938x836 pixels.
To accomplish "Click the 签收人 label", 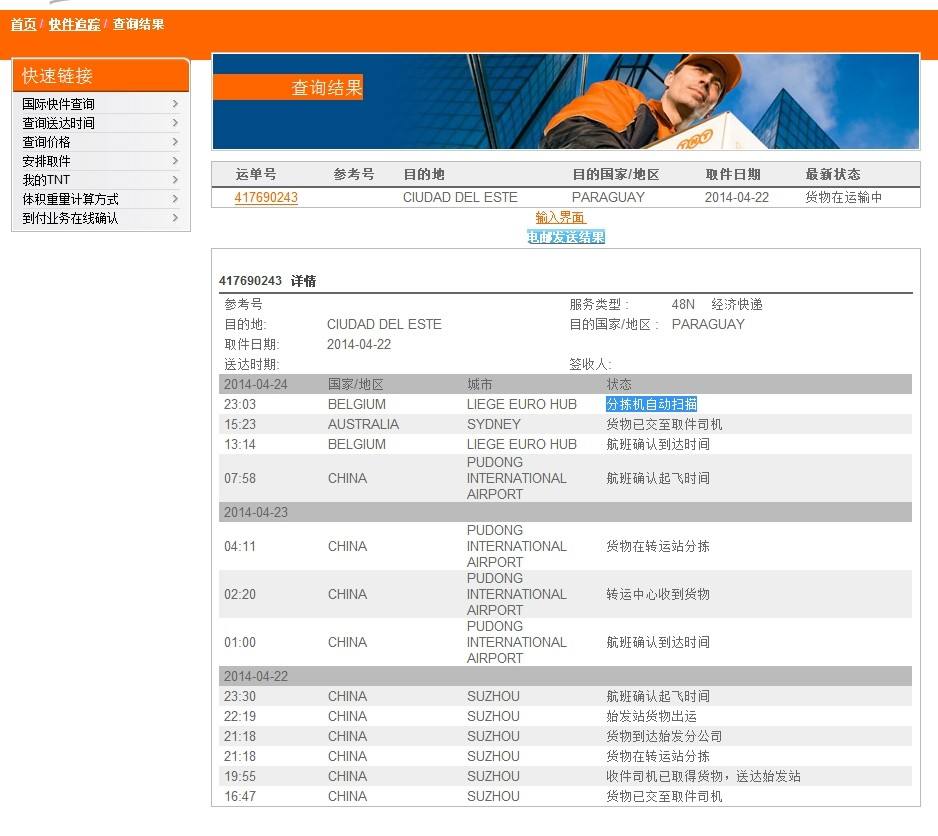I will [x=590, y=364].
